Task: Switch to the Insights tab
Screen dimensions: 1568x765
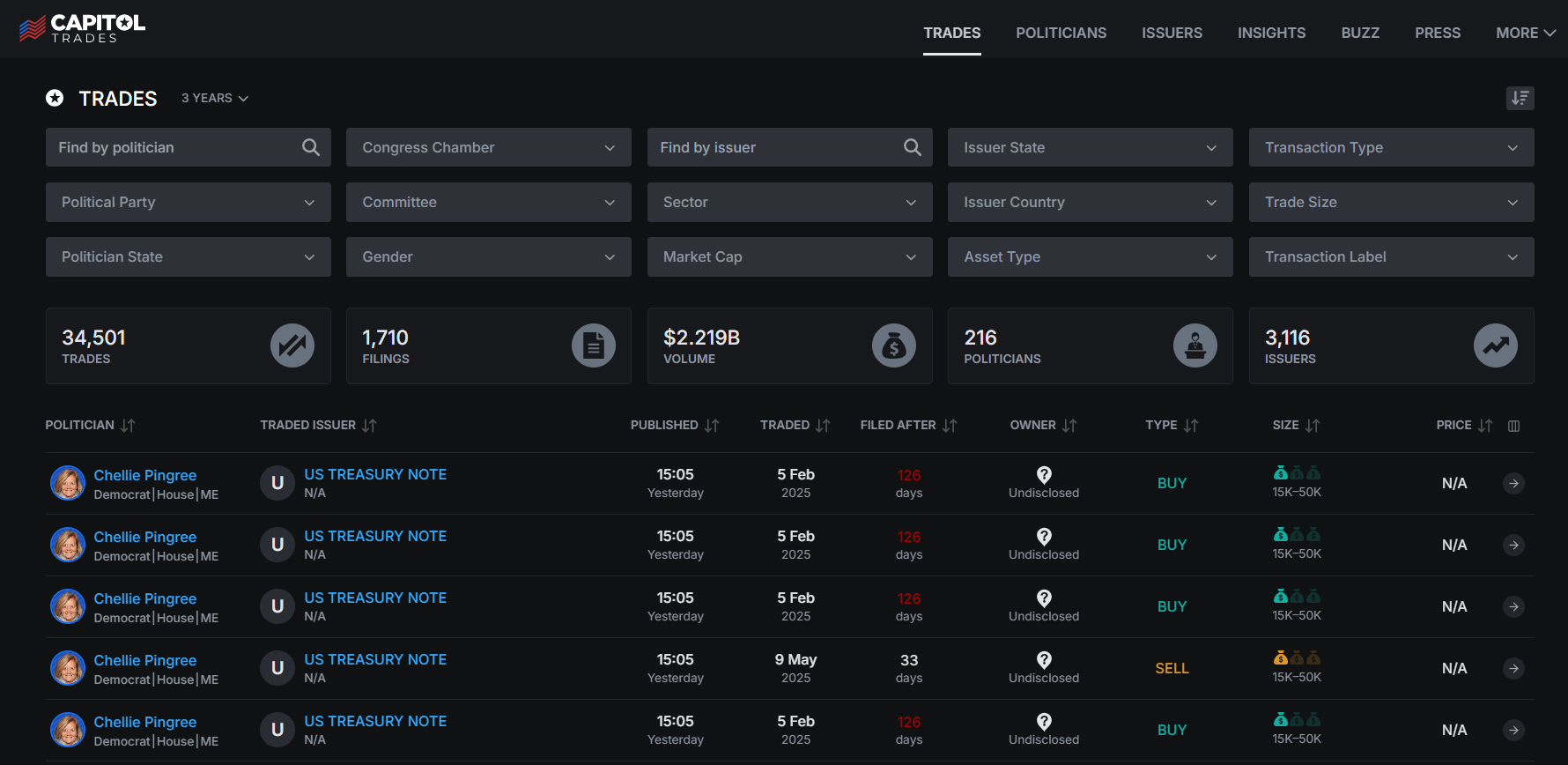Action: [x=1272, y=33]
